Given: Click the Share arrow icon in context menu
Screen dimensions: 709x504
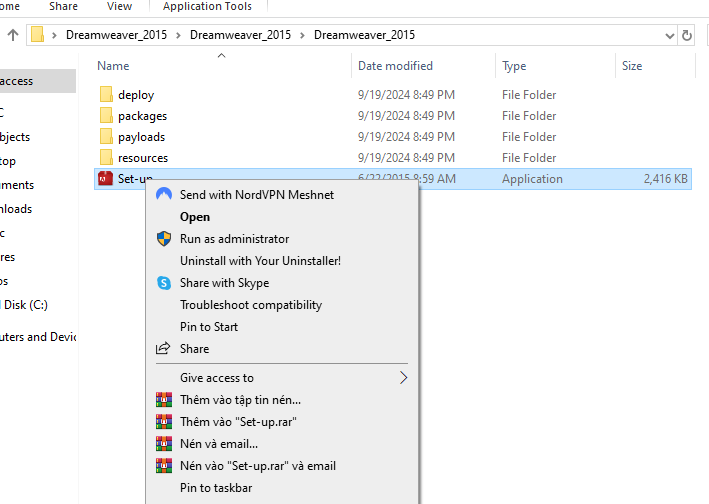Looking at the screenshot, I should click(163, 348).
